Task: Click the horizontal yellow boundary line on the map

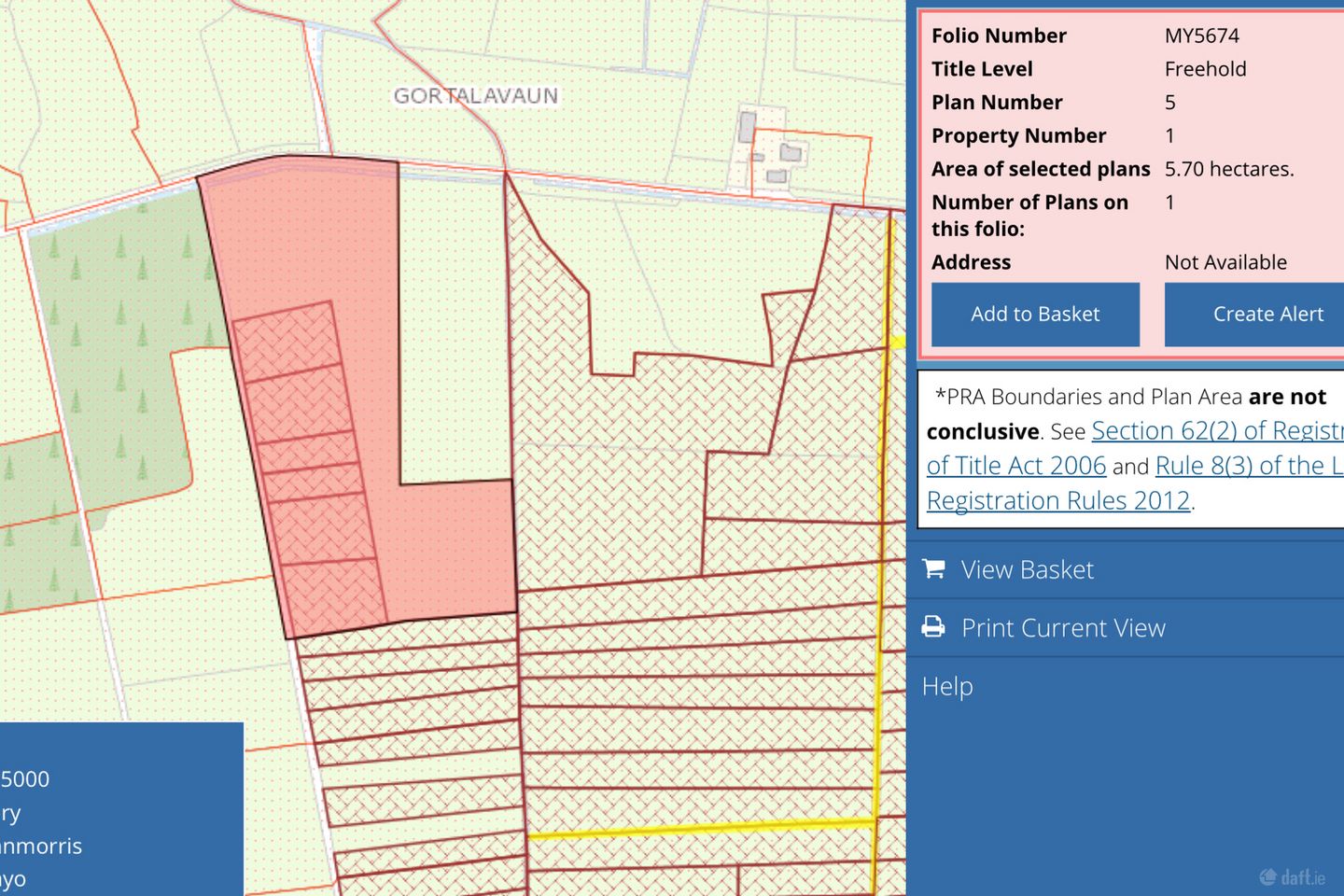Action: [x=700, y=829]
